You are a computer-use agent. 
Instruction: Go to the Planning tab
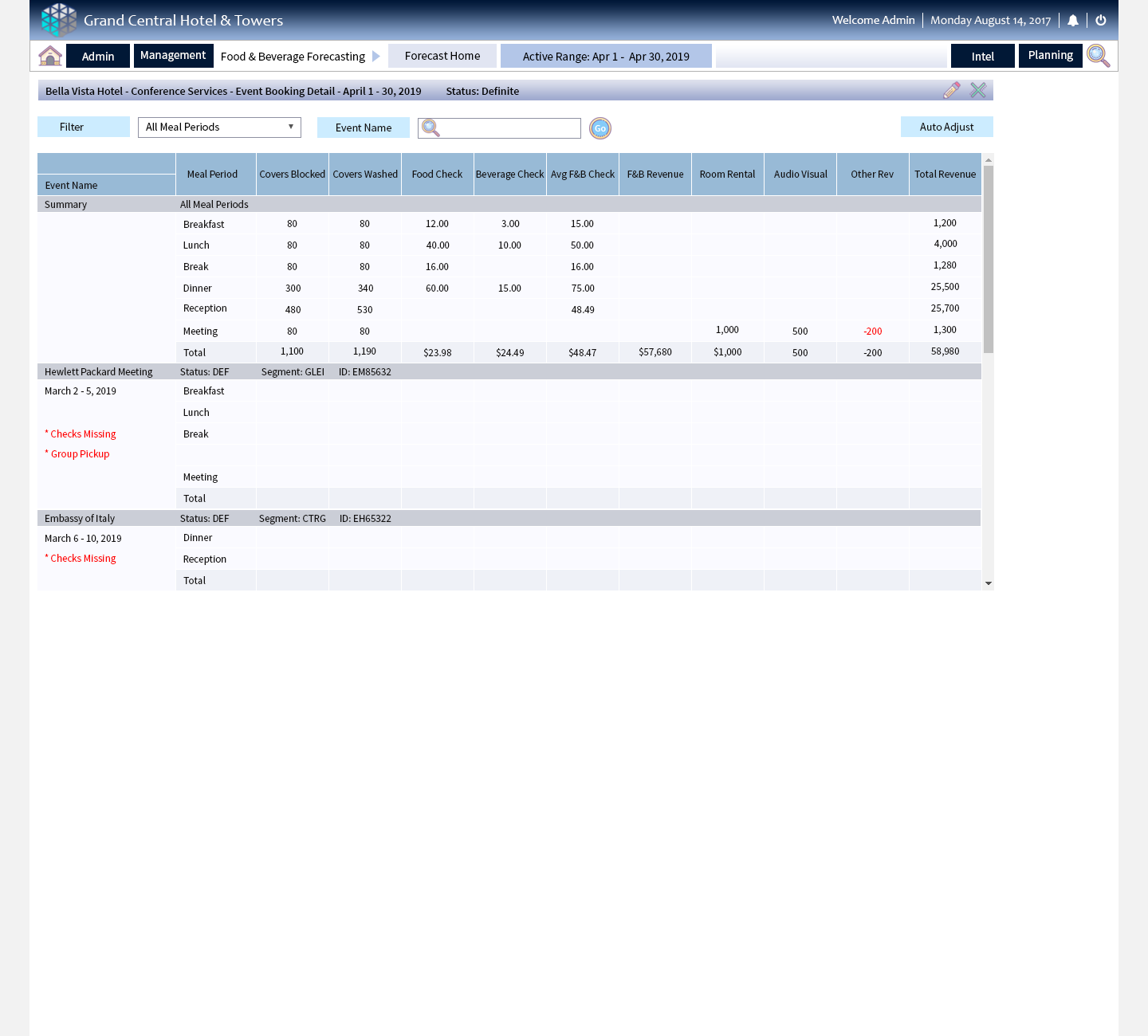1050,56
